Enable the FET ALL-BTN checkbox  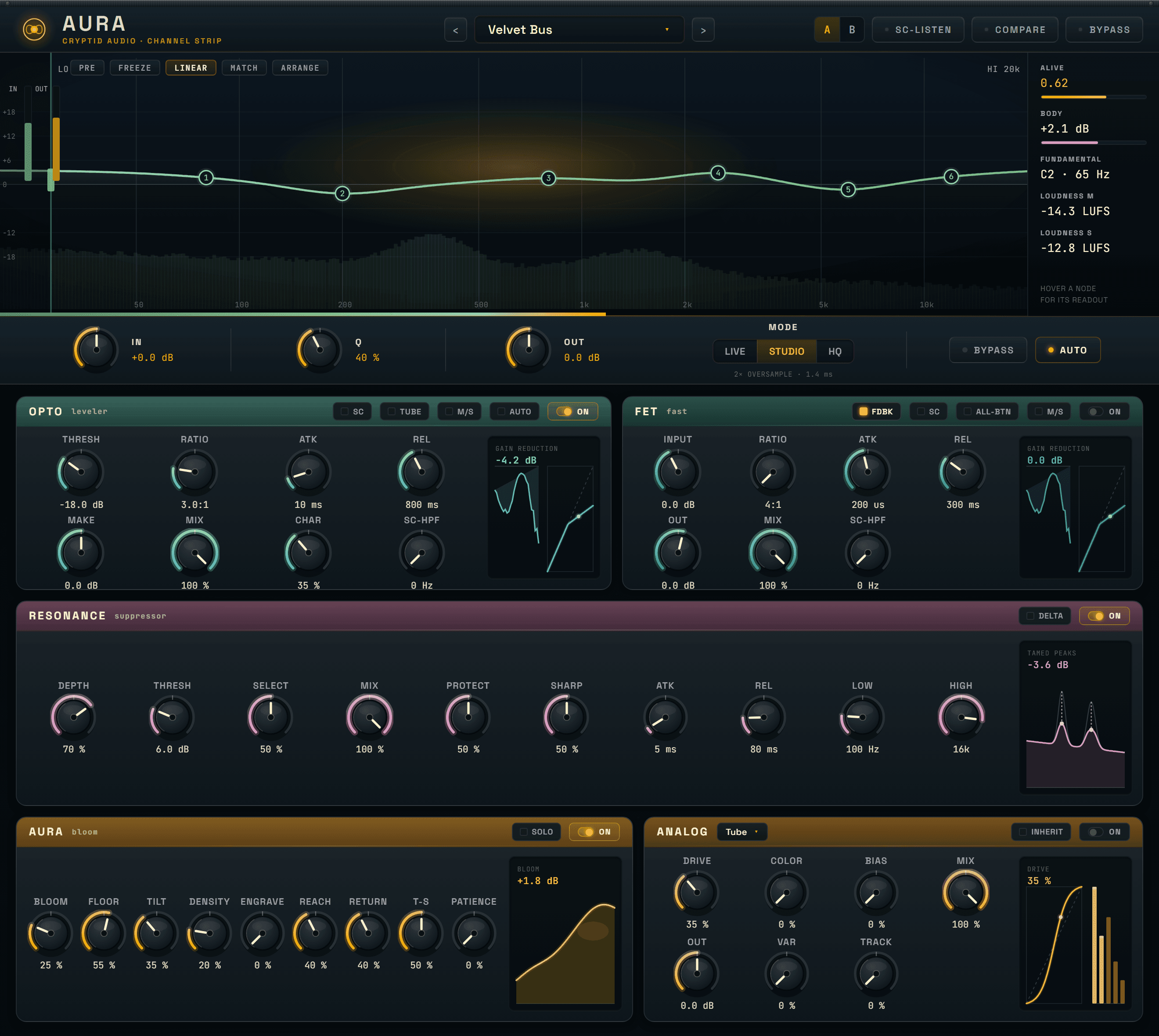[x=988, y=412]
